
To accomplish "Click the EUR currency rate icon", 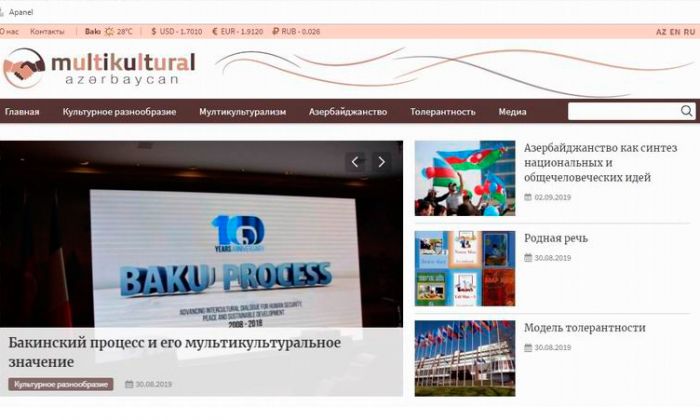I will pos(216,31).
